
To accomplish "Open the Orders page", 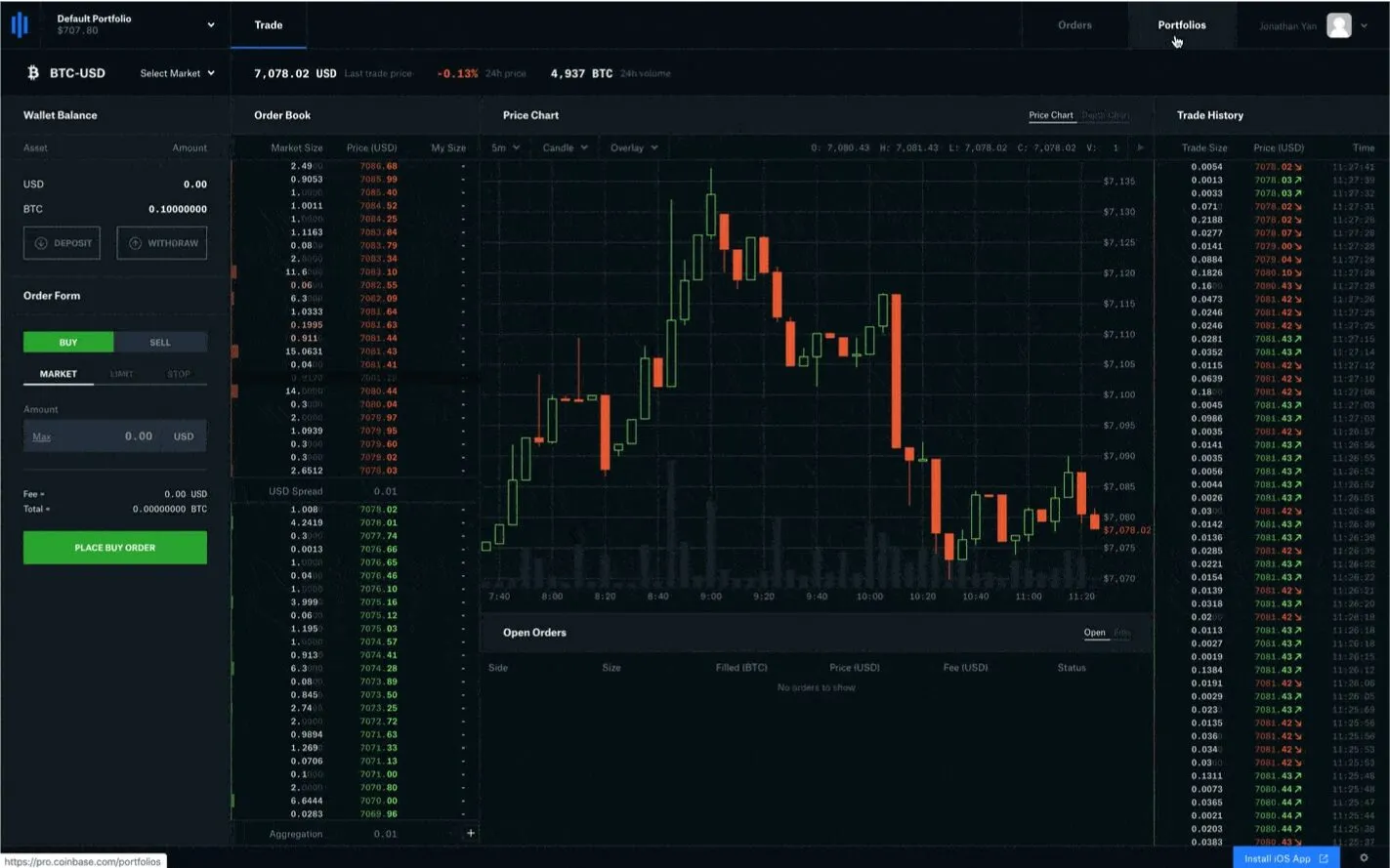I will click(x=1074, y=24).
